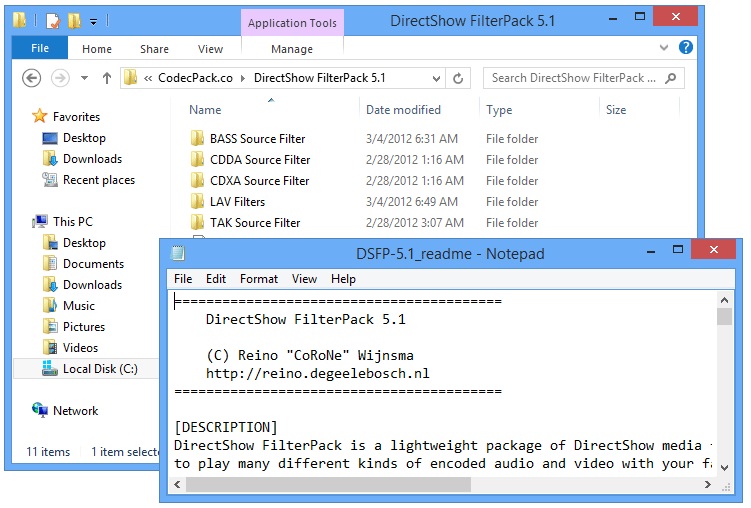Click Properties icon in Quick Access Toolbar
Viewport: 751px width, 508px height.
point(53,20)
